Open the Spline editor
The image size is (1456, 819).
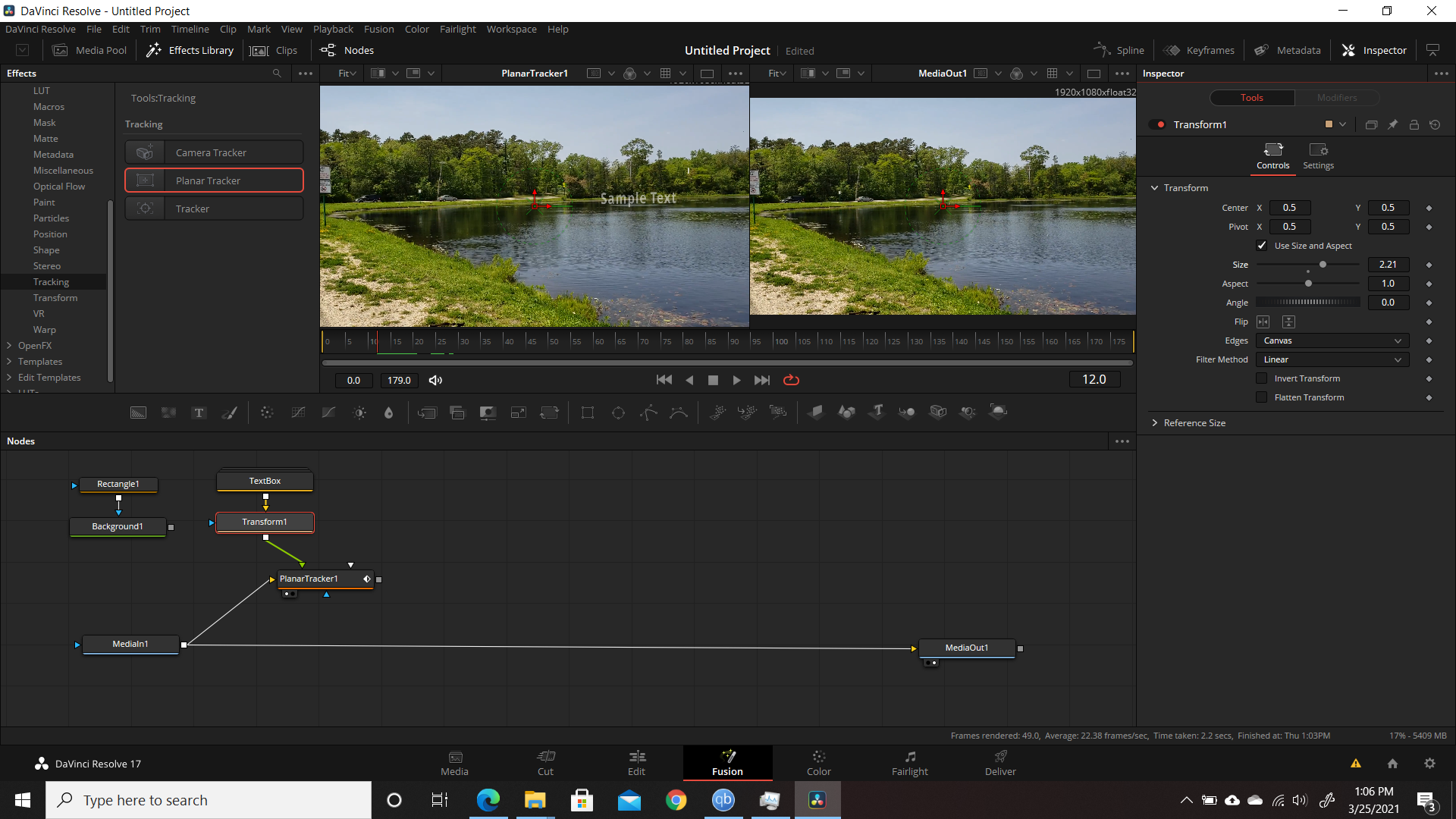(x=1119, y=50)
